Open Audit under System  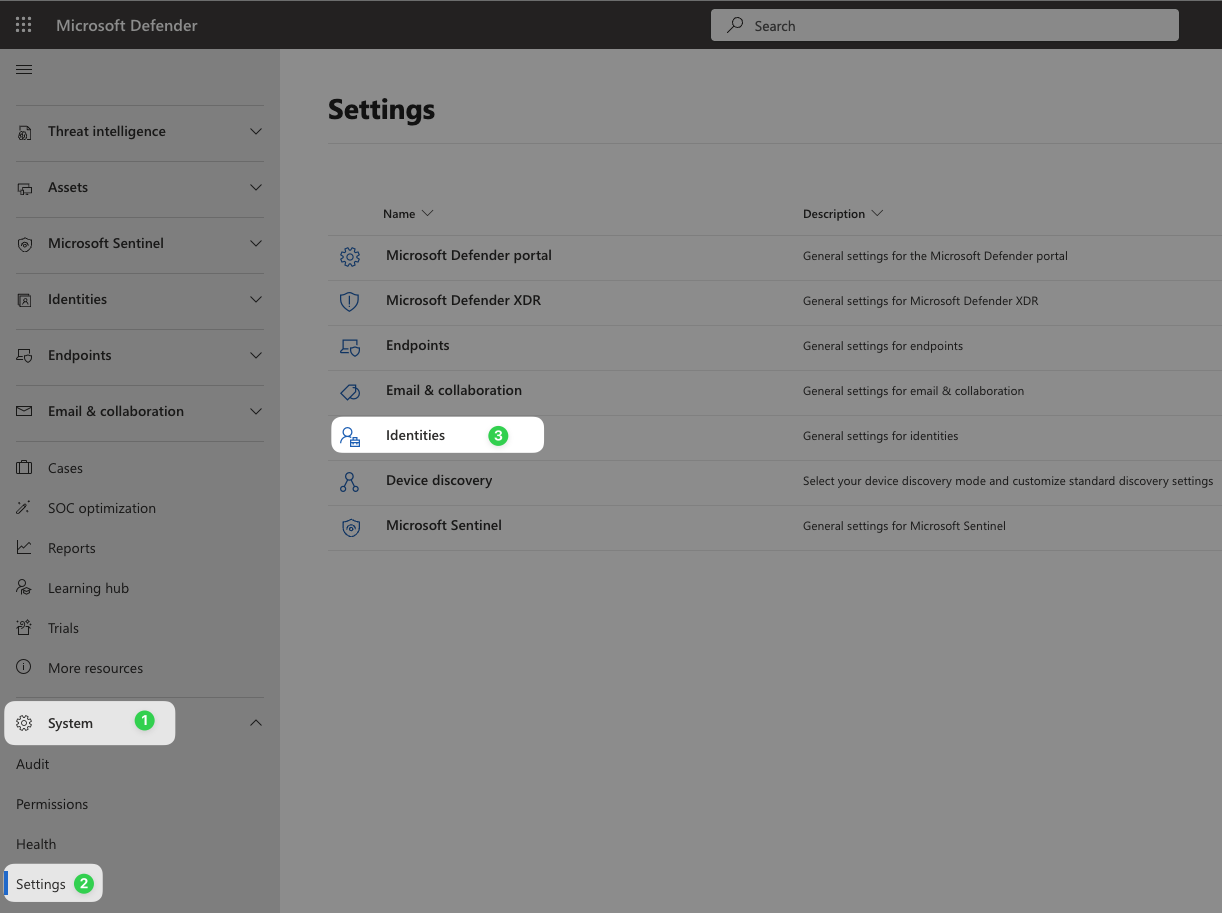coord(32,764)
